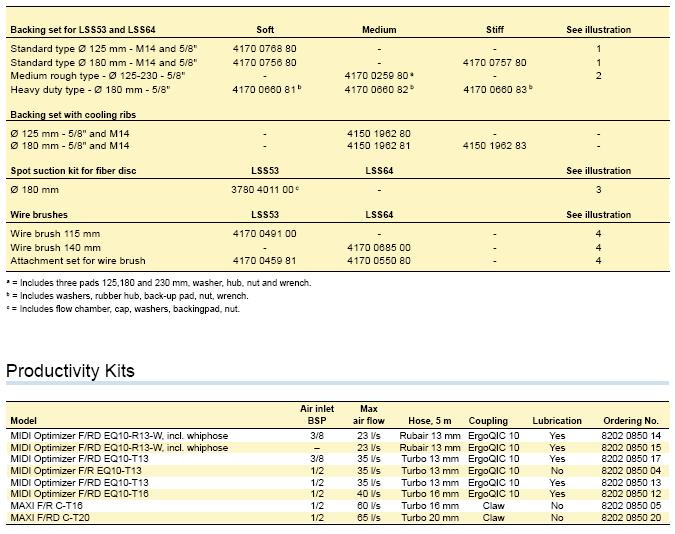Select ordering number 8202 0850 12
The image size is (675, 534).
[631, 494]
